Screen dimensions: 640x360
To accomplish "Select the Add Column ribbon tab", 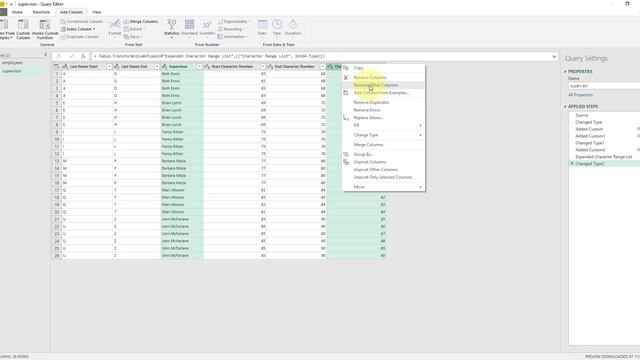I will pos(71,12).
